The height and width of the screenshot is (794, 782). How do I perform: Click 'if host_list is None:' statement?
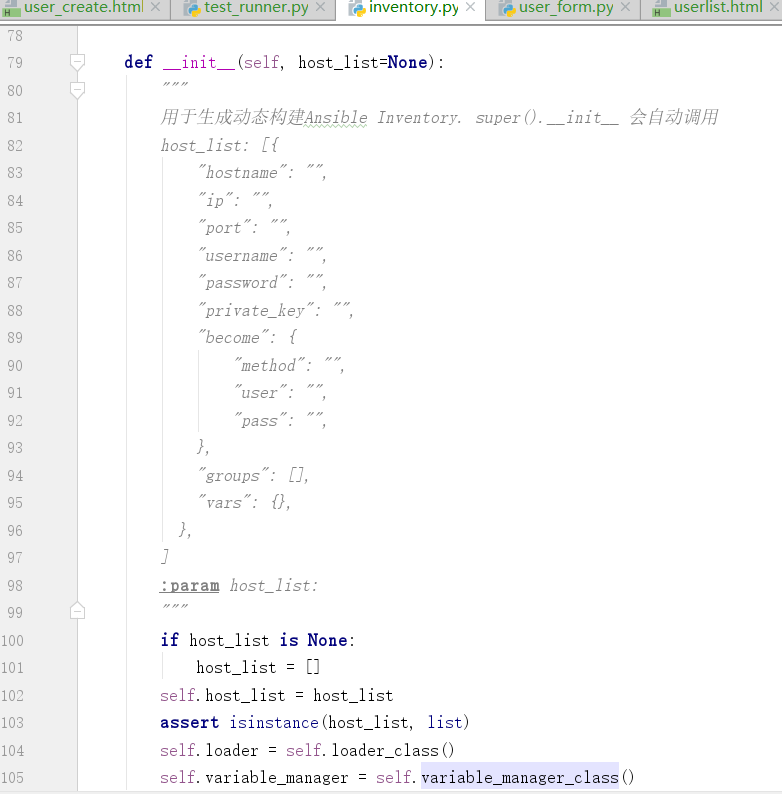[257, 641]
